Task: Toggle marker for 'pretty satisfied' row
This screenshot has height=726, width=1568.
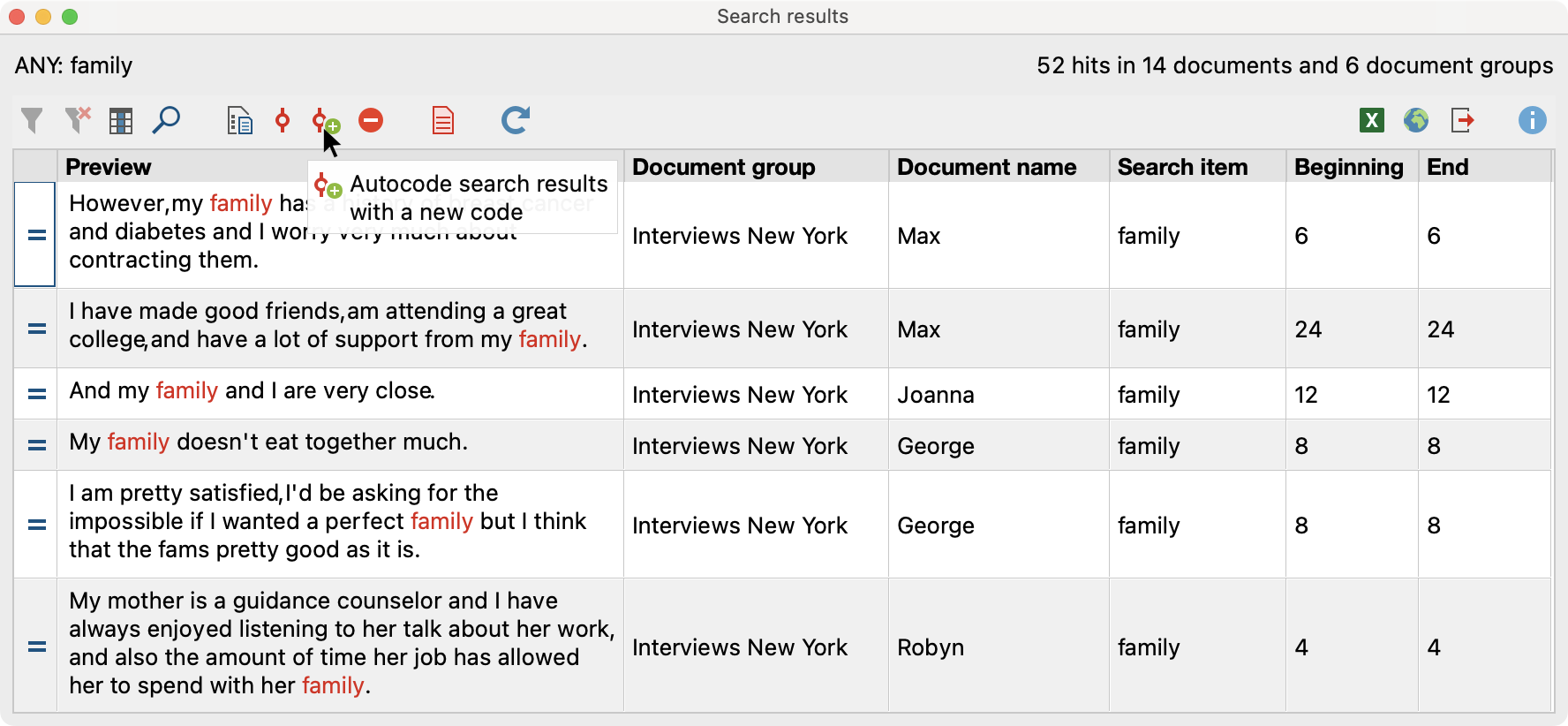Action: click(x=36, y=525)
